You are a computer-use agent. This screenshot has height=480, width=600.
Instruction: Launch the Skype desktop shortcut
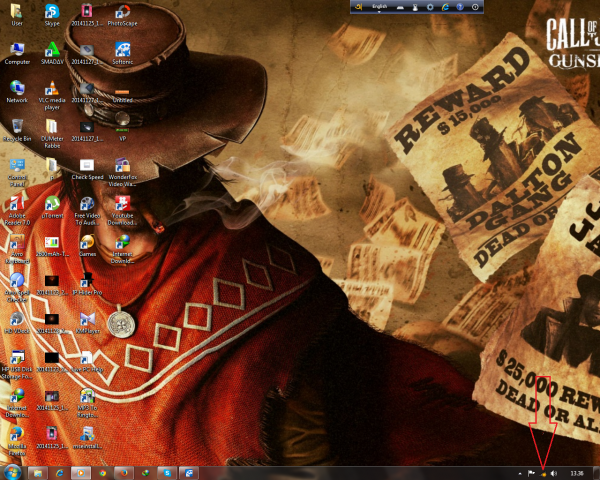(52, 15)
